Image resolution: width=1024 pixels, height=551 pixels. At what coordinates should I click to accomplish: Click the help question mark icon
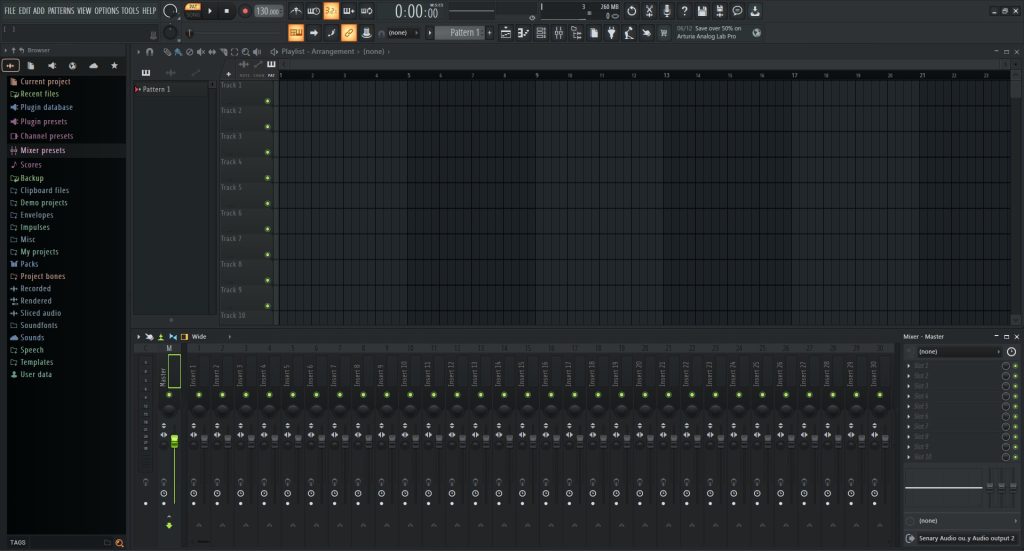[x=684, y=11]
